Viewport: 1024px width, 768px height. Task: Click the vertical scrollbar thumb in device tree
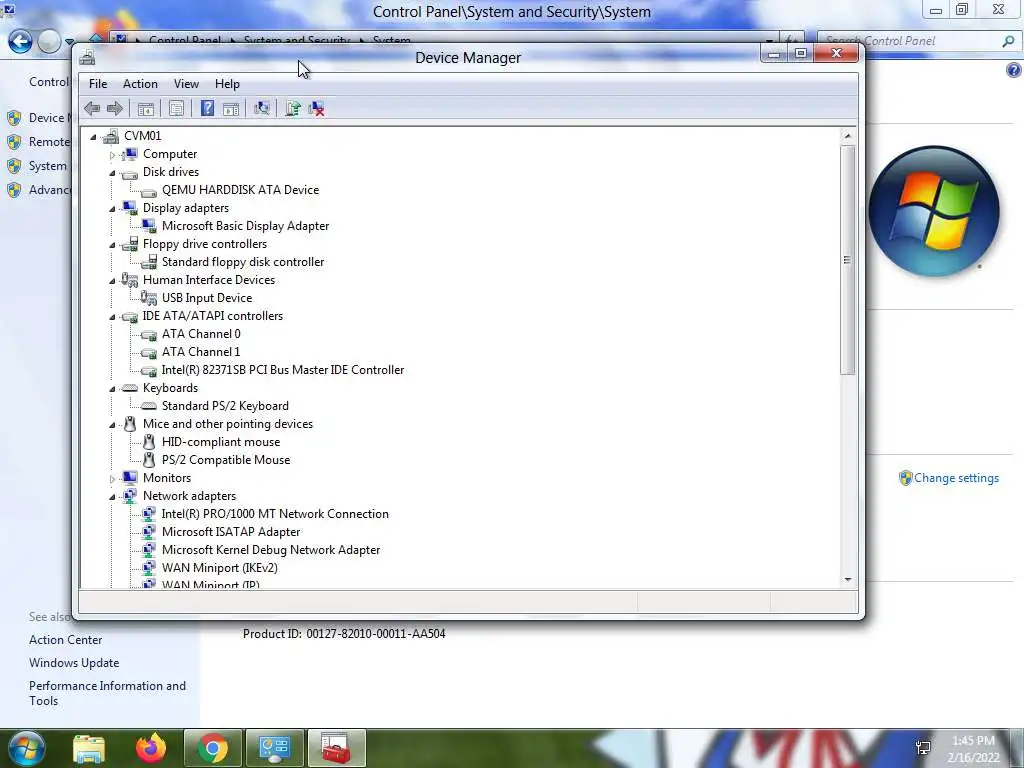coord(848,260)
